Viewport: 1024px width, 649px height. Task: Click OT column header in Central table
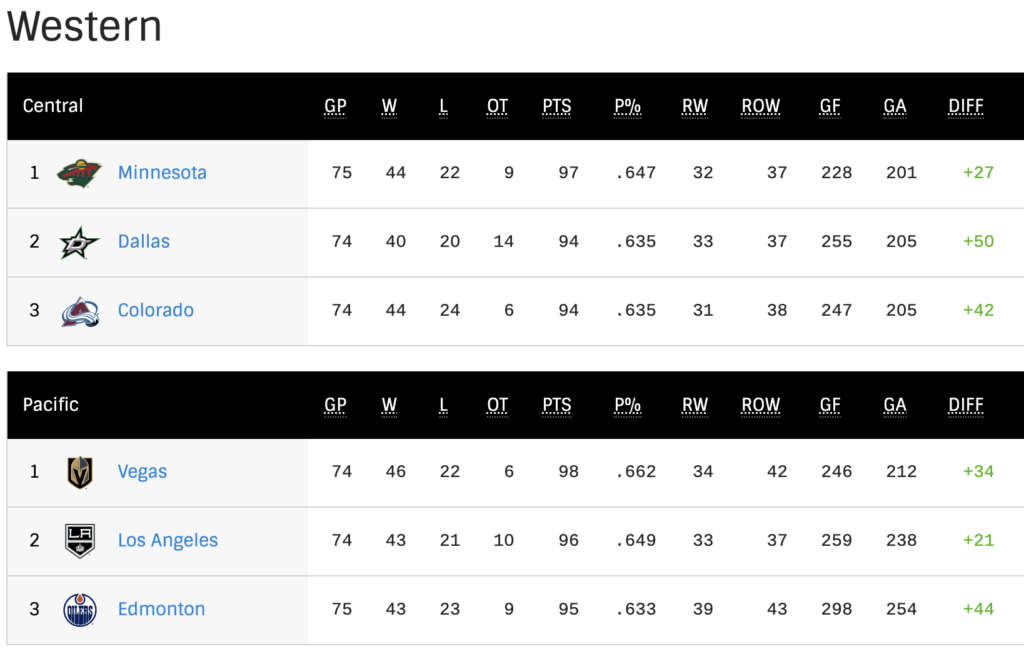click(497, 106)
